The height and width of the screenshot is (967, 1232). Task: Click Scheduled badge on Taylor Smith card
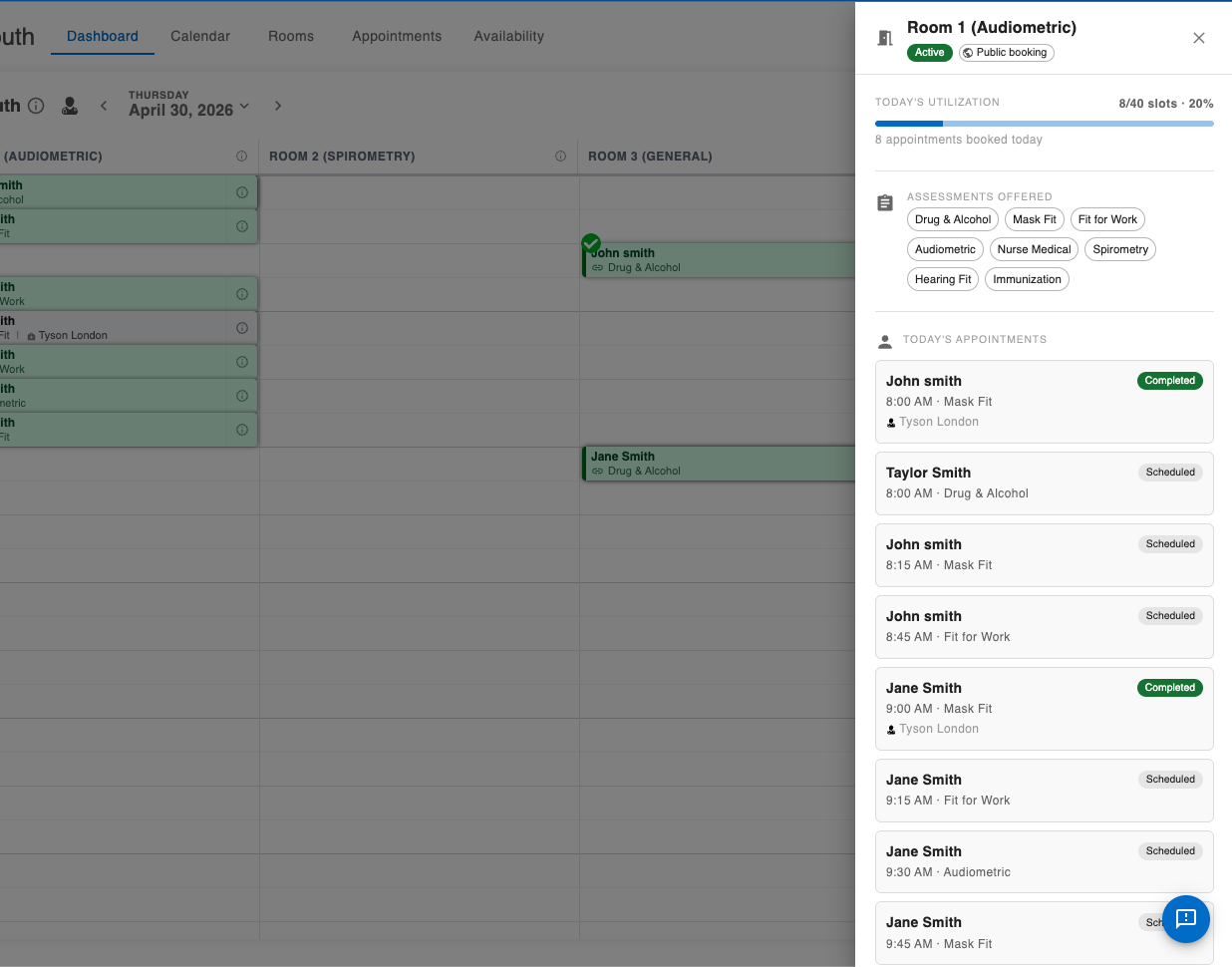(x=1170, y=473)
